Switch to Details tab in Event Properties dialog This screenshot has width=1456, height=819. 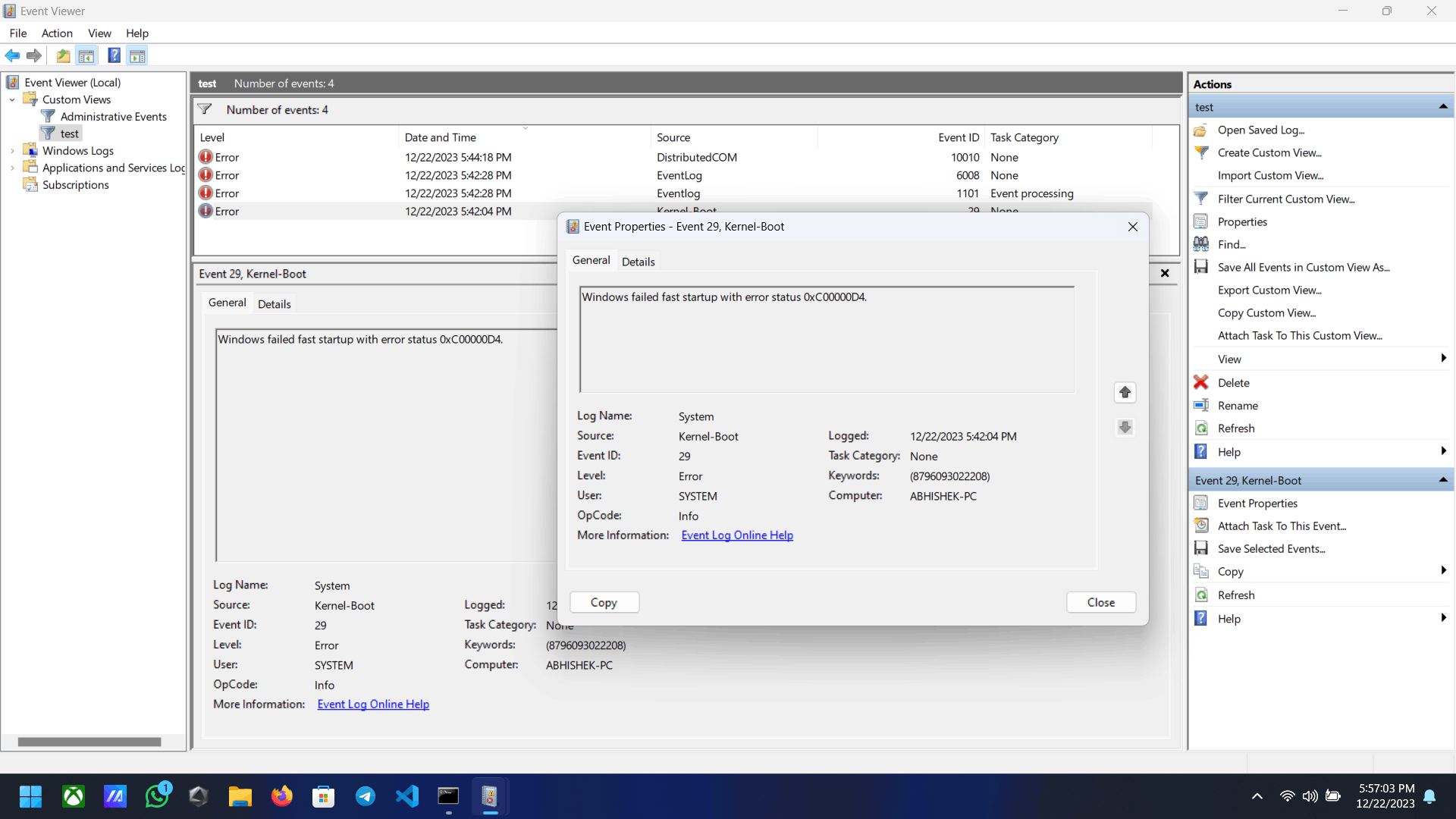pyautogui.click(x=638, y=262)
